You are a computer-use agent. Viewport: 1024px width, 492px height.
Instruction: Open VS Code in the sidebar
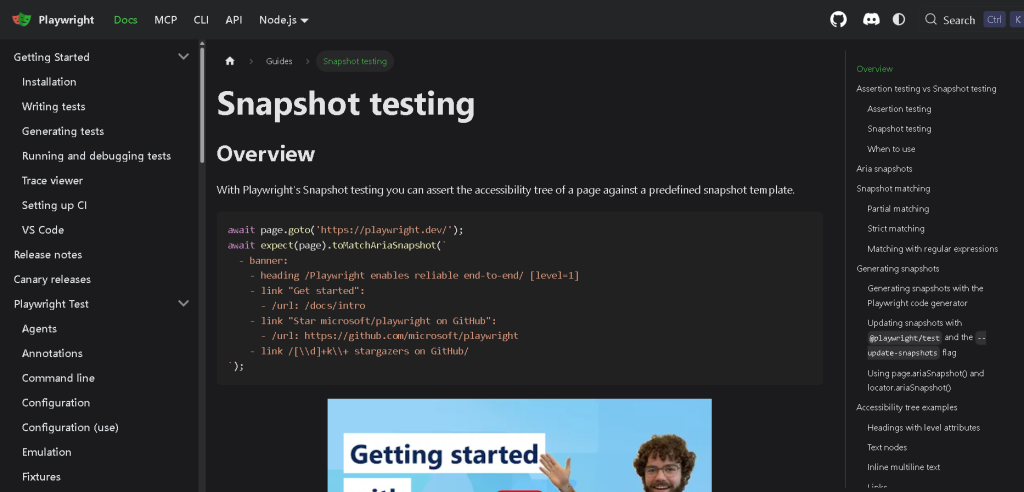pos(42,230)
